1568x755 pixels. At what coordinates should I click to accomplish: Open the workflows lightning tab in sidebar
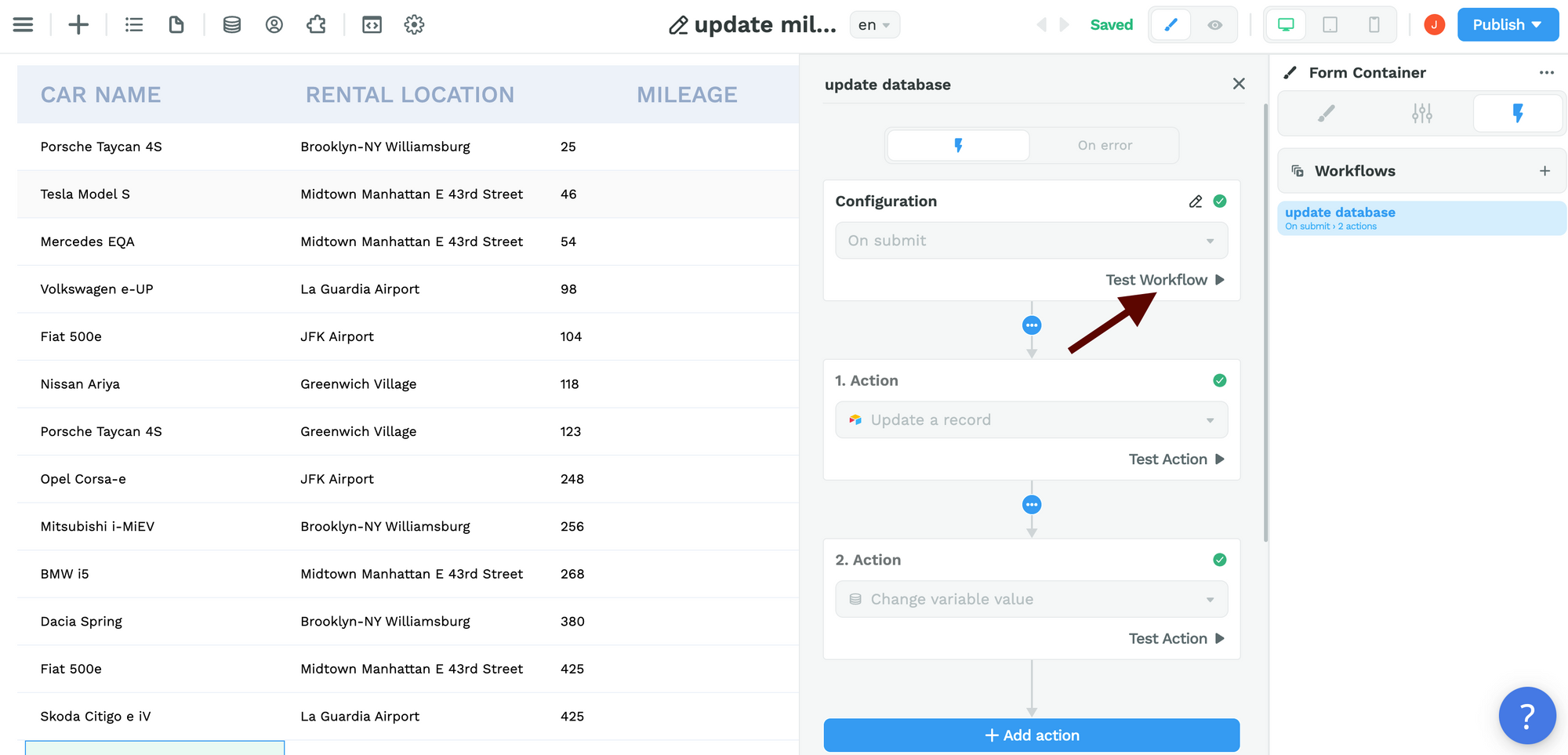pyautogui.click(x=1518, y=114)
